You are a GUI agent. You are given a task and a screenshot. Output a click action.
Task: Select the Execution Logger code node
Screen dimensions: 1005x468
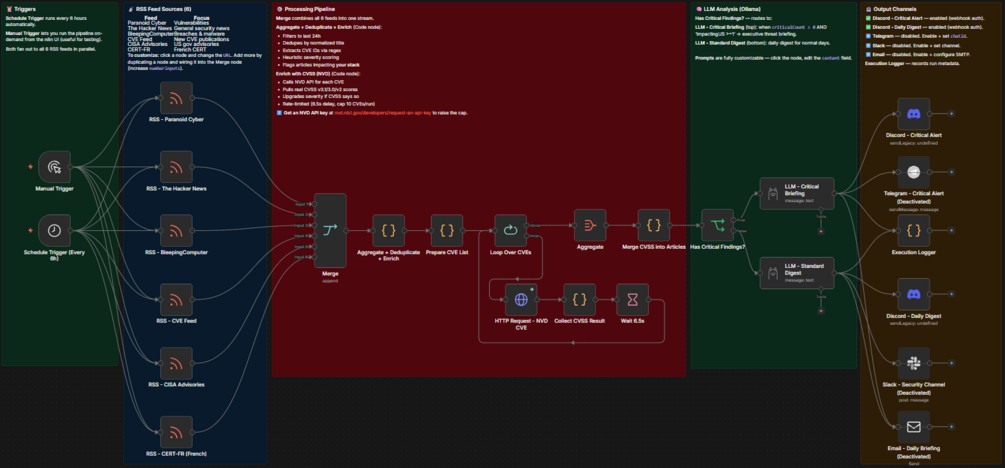click(914, 230)
